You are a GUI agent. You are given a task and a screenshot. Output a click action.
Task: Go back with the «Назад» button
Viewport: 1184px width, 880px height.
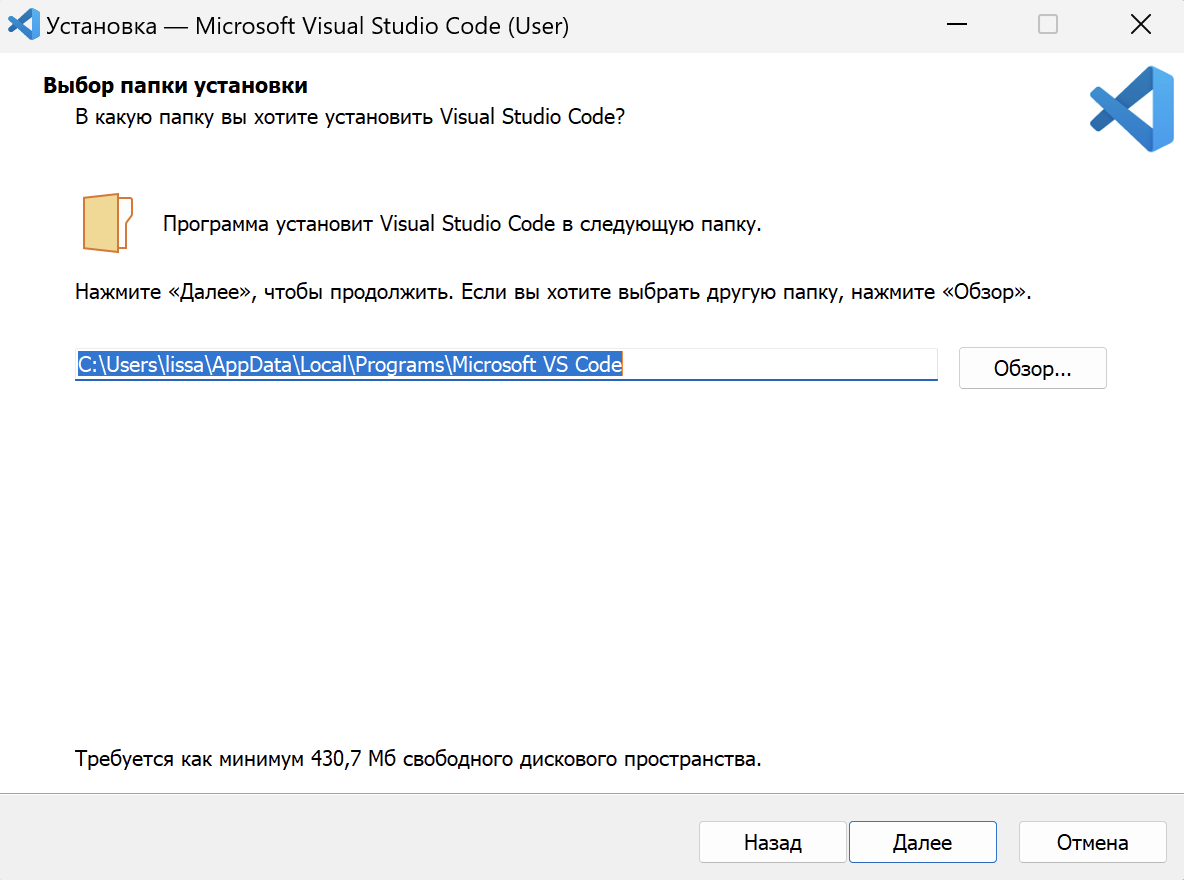click(x=772, y=842)
